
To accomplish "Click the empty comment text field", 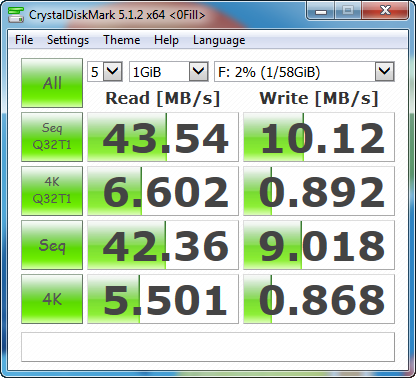I will [x=208, y=347].
